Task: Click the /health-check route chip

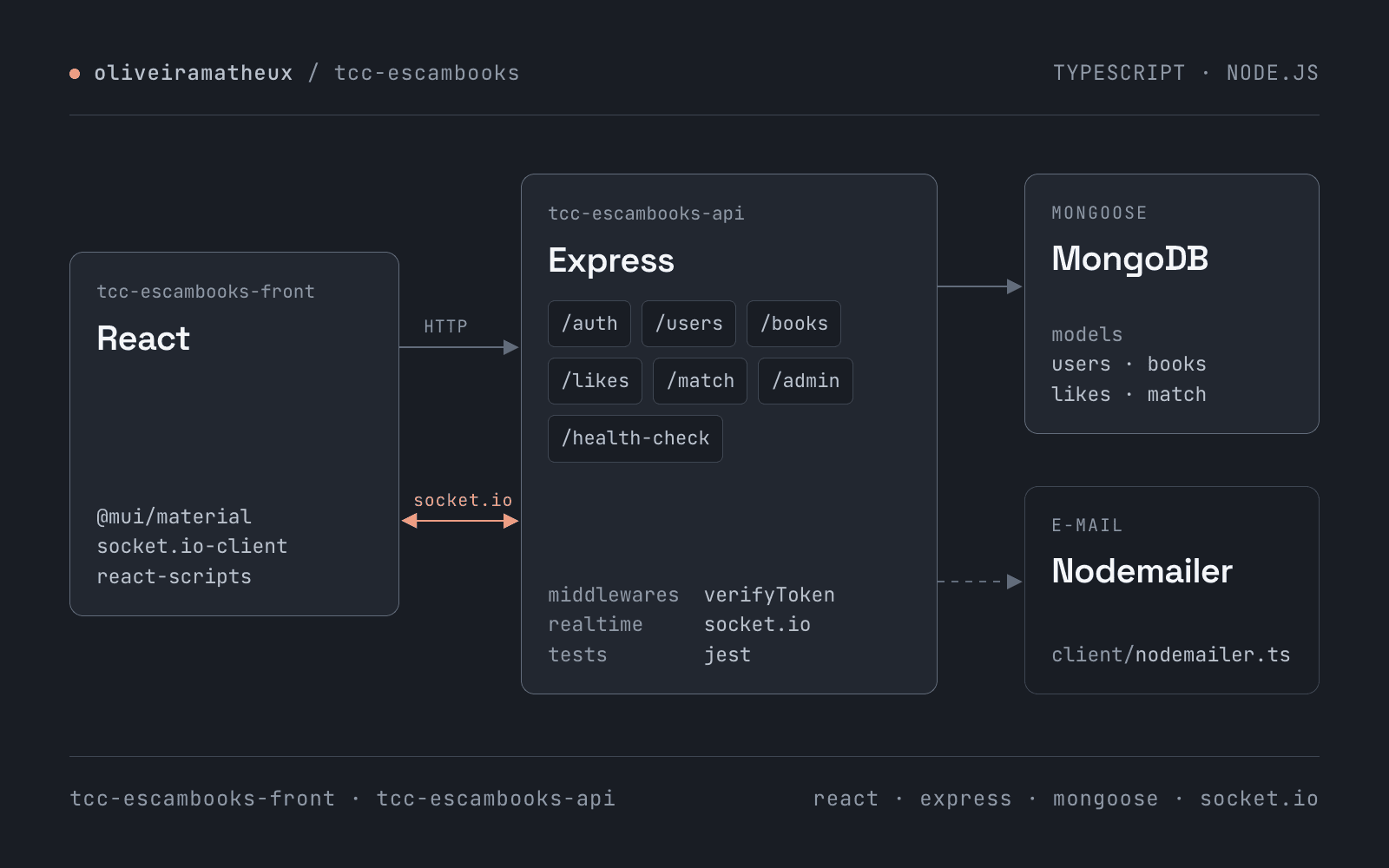Action: (635, 438)
